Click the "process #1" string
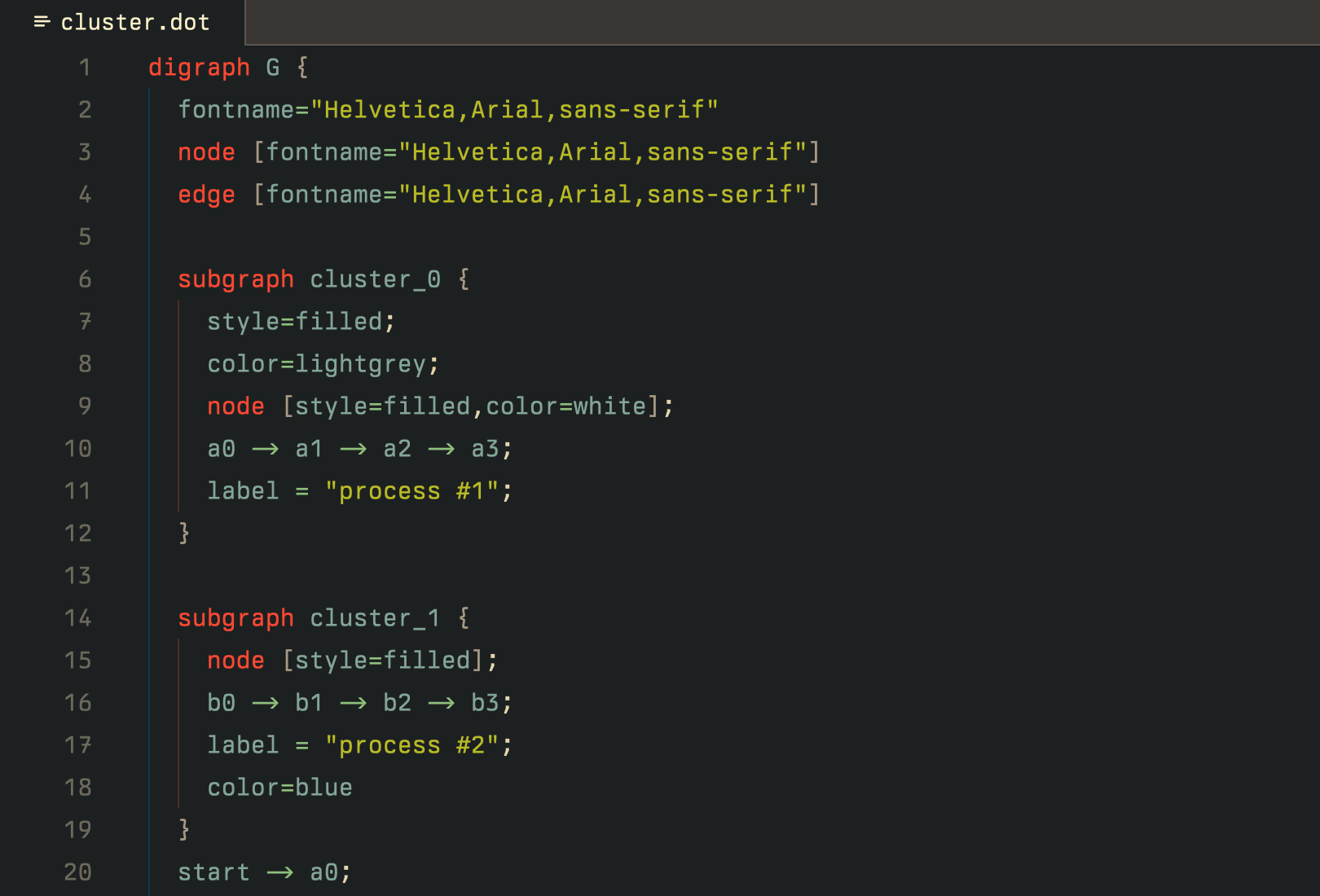The image size is (1320, 896). click(412, 491)
